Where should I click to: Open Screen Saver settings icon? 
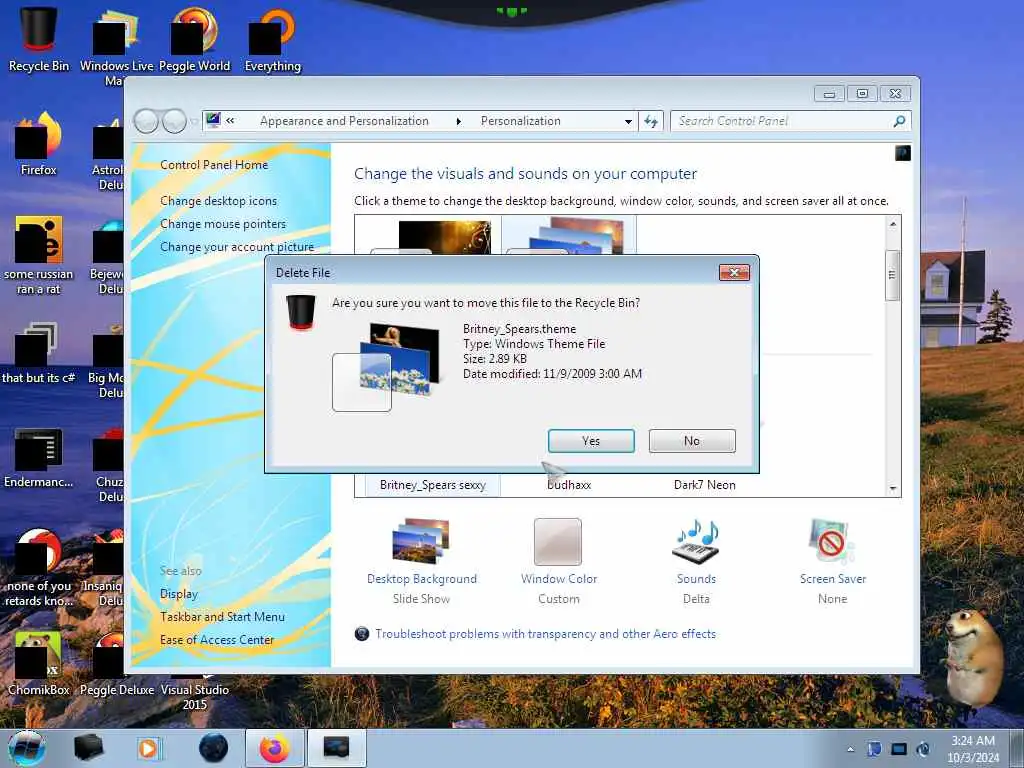click(x=831, y=541)
